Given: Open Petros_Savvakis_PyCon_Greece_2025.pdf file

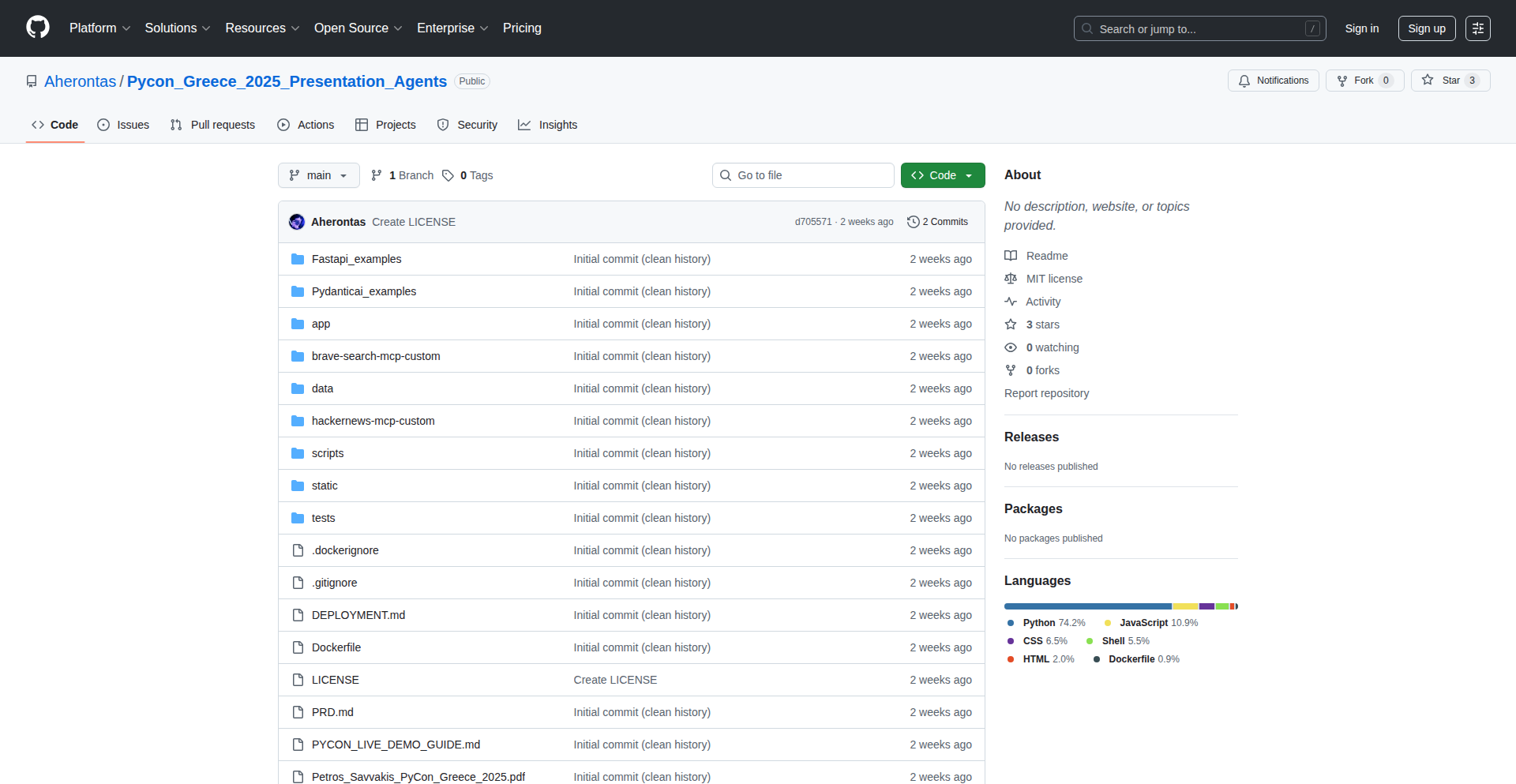Looking at the screenshot, I should [418, 777].
